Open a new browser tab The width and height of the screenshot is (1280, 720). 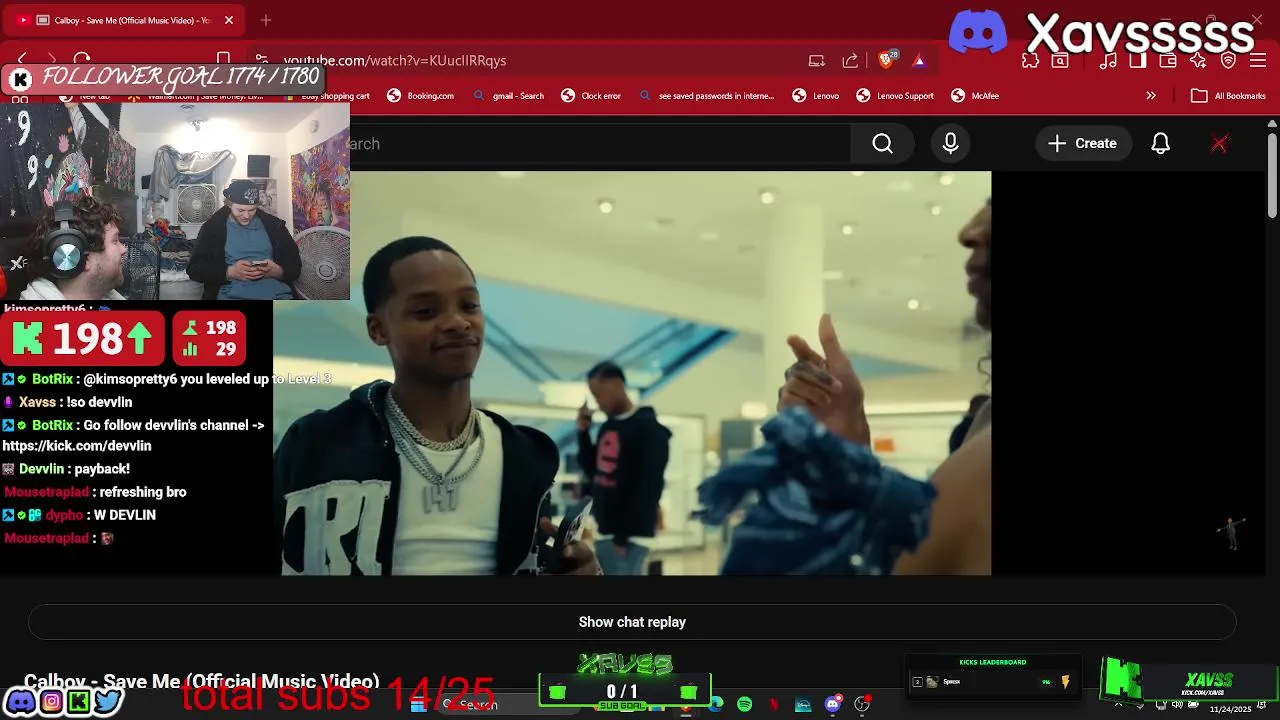[x=266, y=20]
